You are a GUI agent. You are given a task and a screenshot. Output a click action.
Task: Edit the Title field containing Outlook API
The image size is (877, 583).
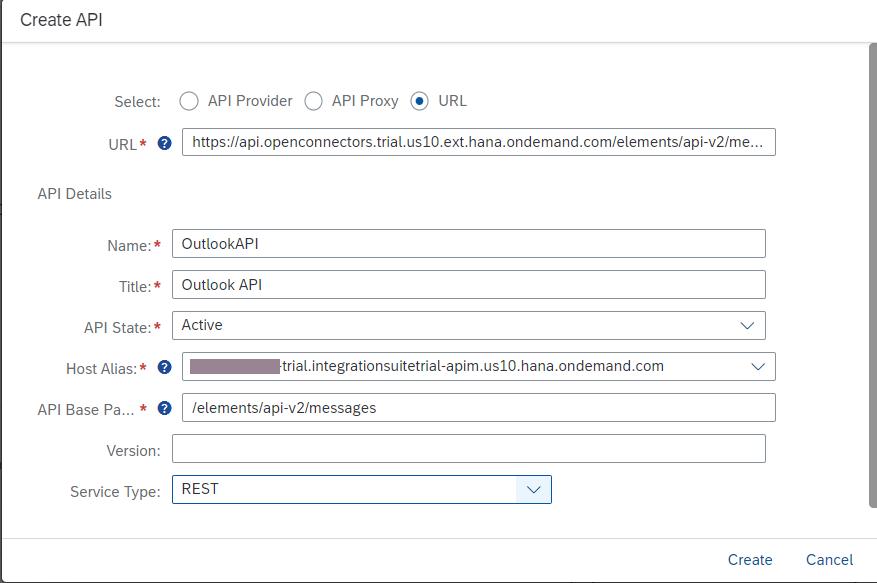pyautogui.click(x=468, y=284)
